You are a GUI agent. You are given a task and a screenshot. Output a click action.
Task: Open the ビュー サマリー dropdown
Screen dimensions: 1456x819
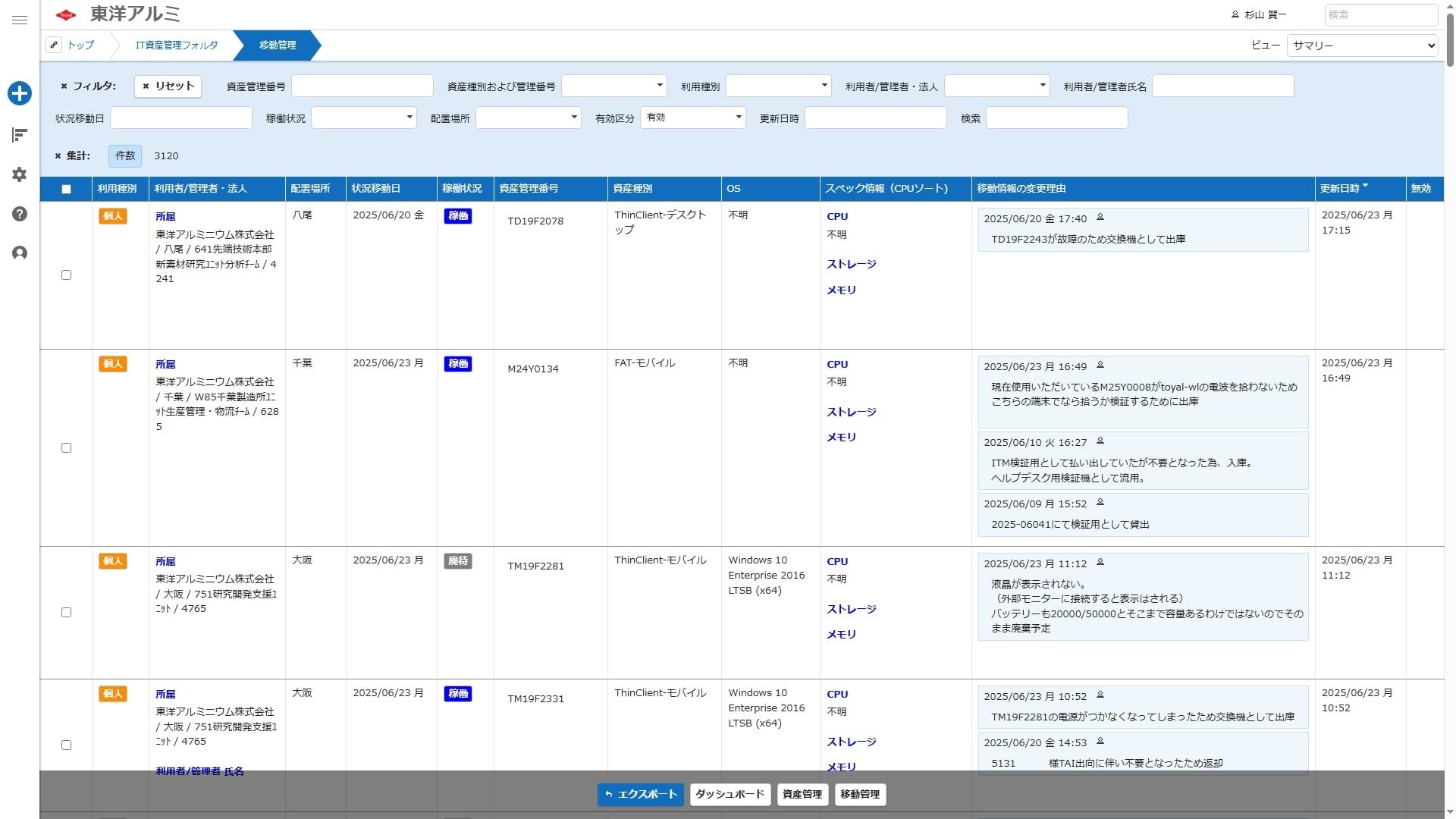pos(1362,45)
